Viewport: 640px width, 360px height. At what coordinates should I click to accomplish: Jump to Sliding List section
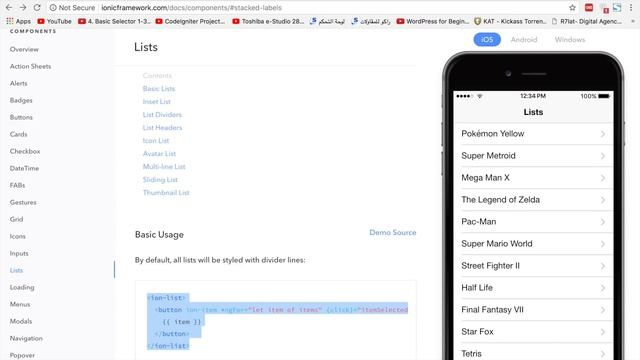[x=160, y=180]
